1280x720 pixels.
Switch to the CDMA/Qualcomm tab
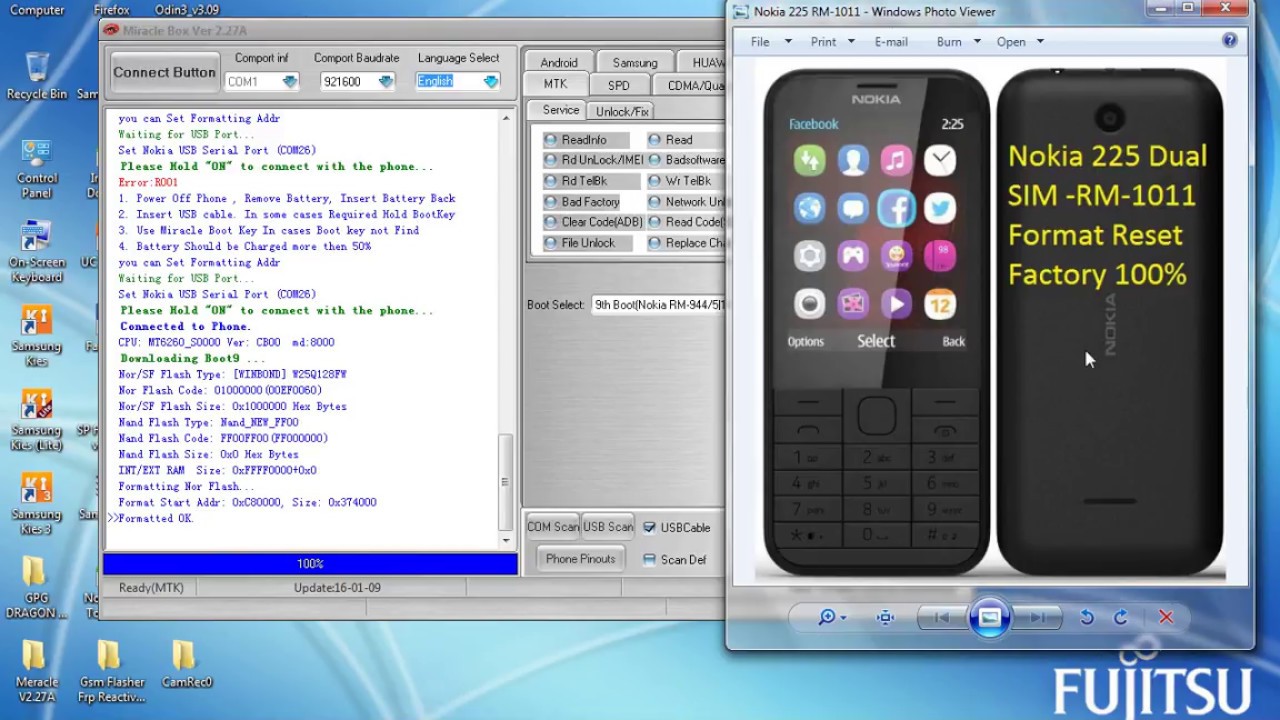click(691, 86)
